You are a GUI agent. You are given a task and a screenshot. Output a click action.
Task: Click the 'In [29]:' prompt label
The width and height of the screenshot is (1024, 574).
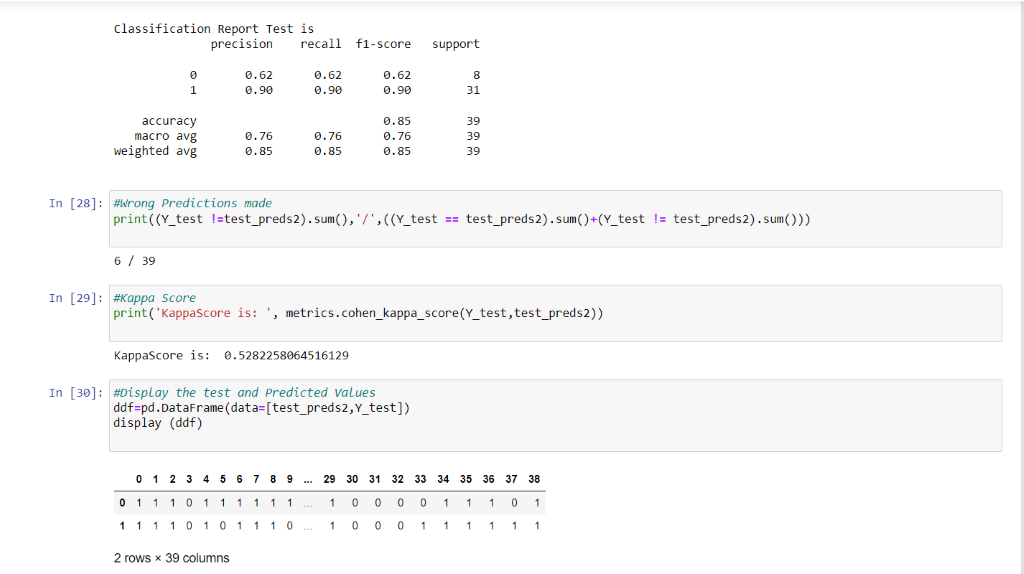[x=76, y=298]
